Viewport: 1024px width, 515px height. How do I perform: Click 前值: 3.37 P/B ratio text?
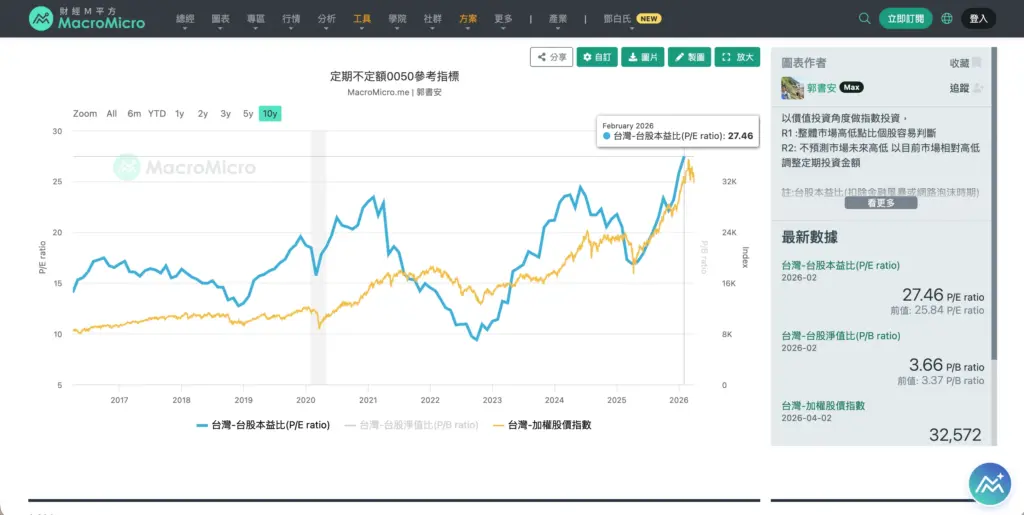[940, 381]
